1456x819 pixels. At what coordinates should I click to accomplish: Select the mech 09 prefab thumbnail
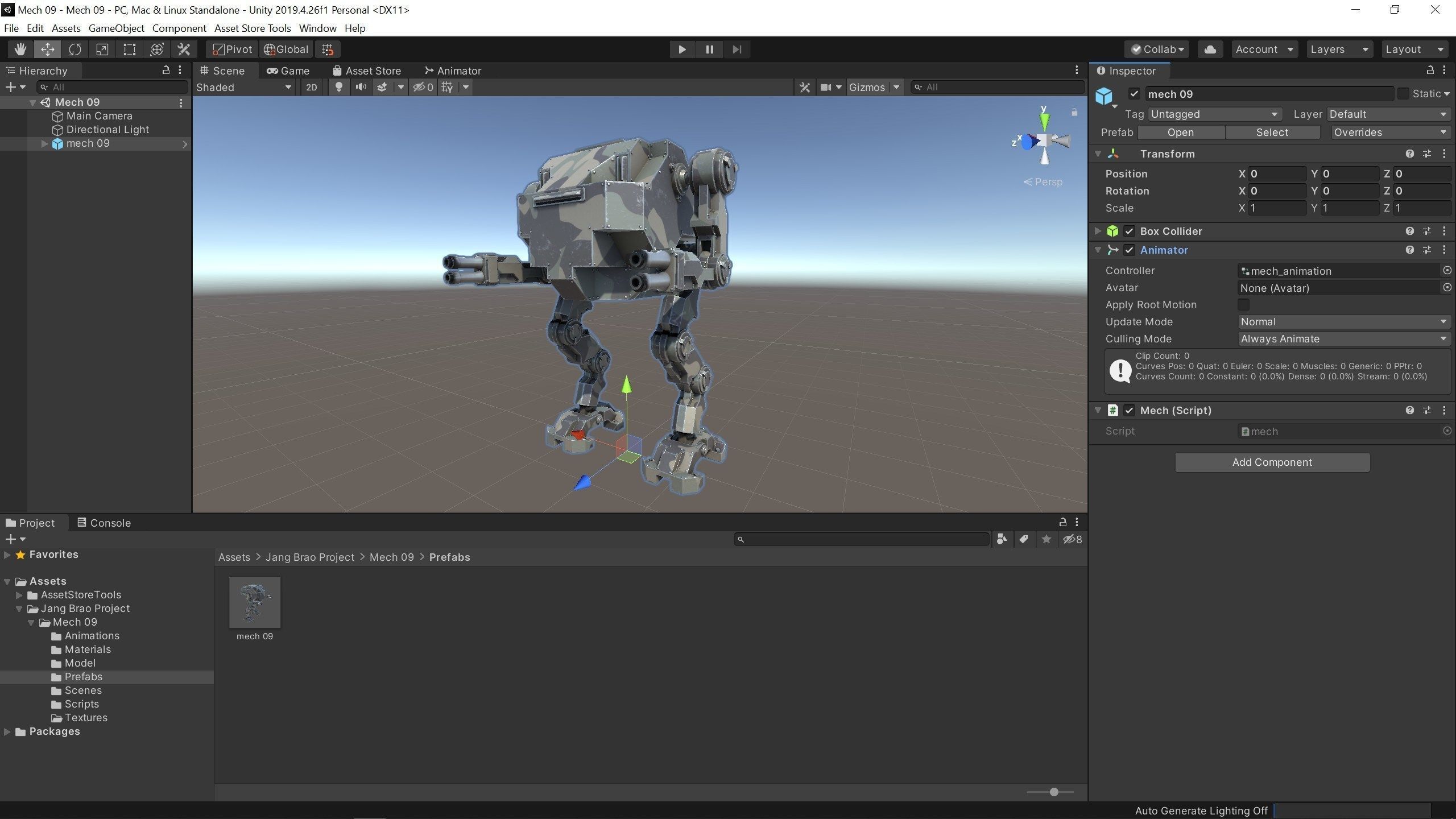tap(255, 602)
